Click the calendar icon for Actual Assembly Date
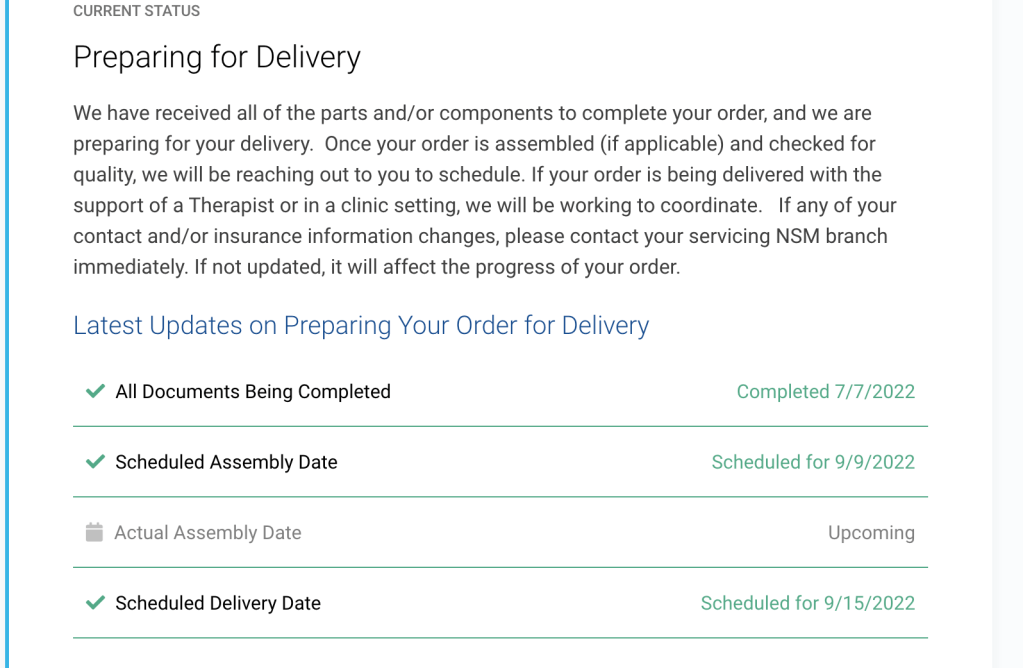The image size is (1023, 668). (x=94, y=533)
